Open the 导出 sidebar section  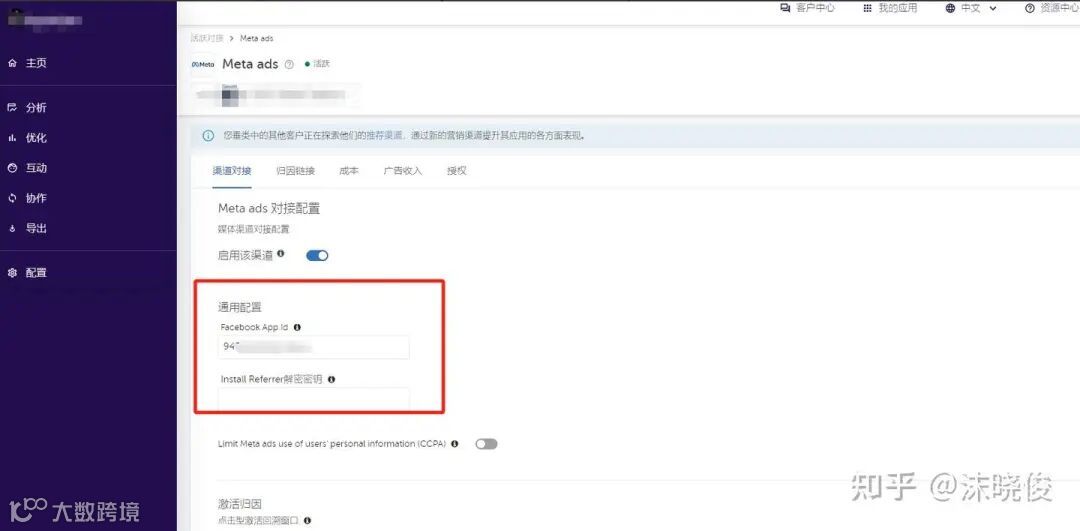tap(36, 229)
